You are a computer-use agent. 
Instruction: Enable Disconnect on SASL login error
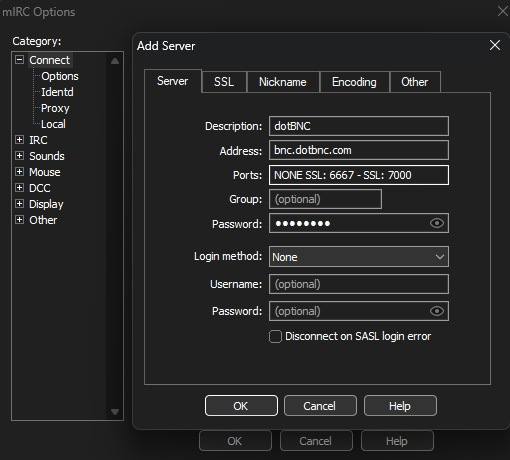[x=275, y=336]
